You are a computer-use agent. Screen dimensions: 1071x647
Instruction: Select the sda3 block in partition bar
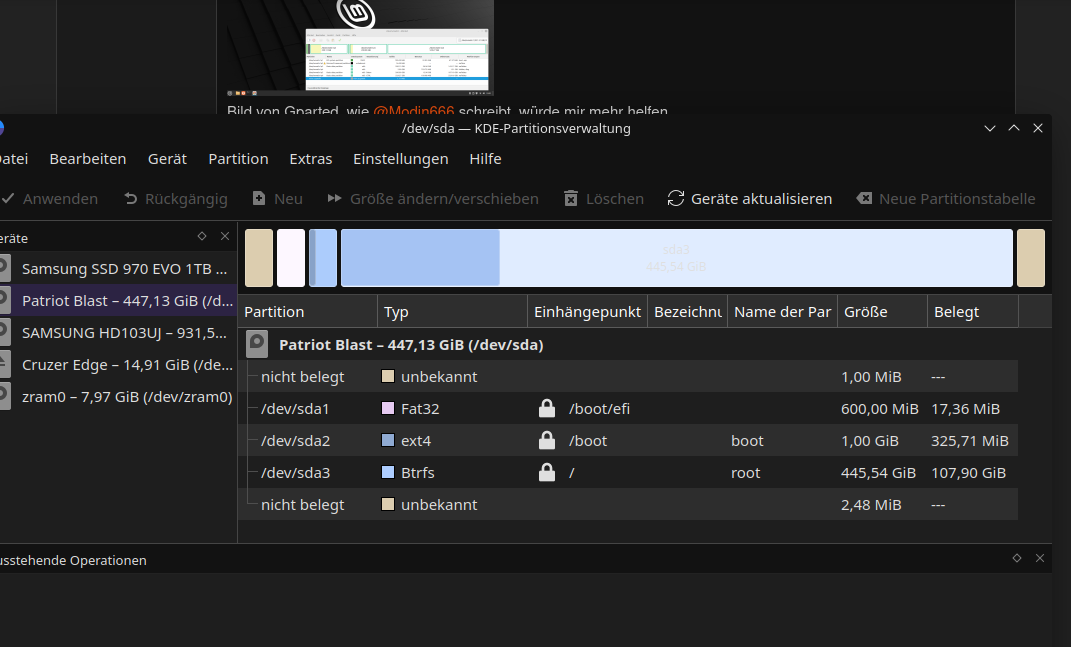(x=676, y=258)
